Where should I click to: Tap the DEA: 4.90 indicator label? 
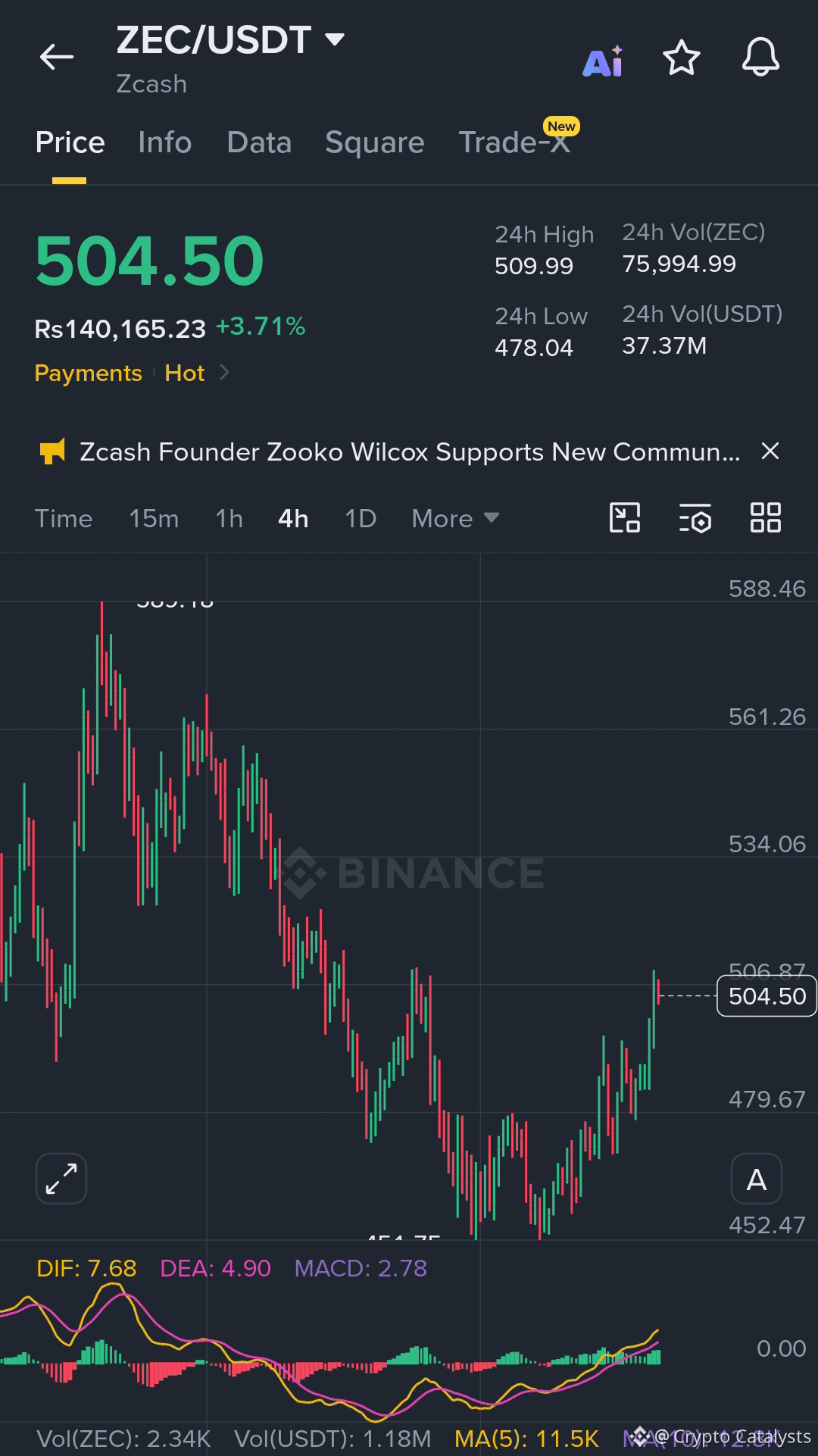pos(216,1268)
